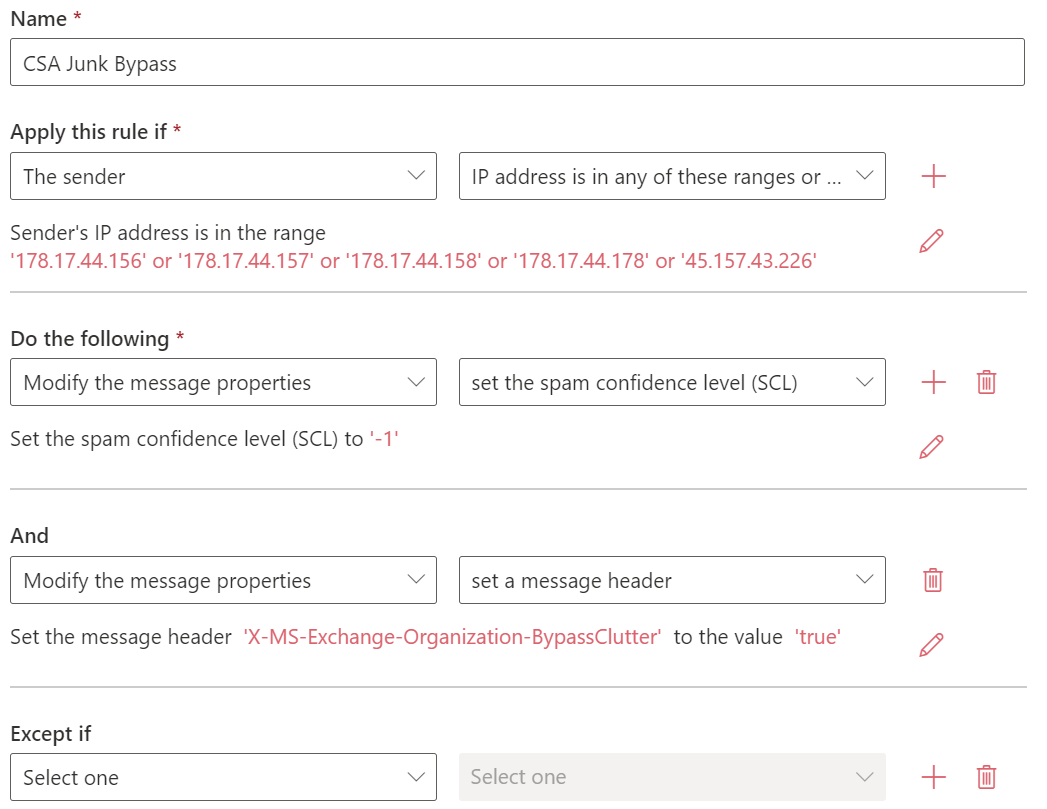Open the 'IP address is in any of these ranges' dropdown

tap(671, 175)
